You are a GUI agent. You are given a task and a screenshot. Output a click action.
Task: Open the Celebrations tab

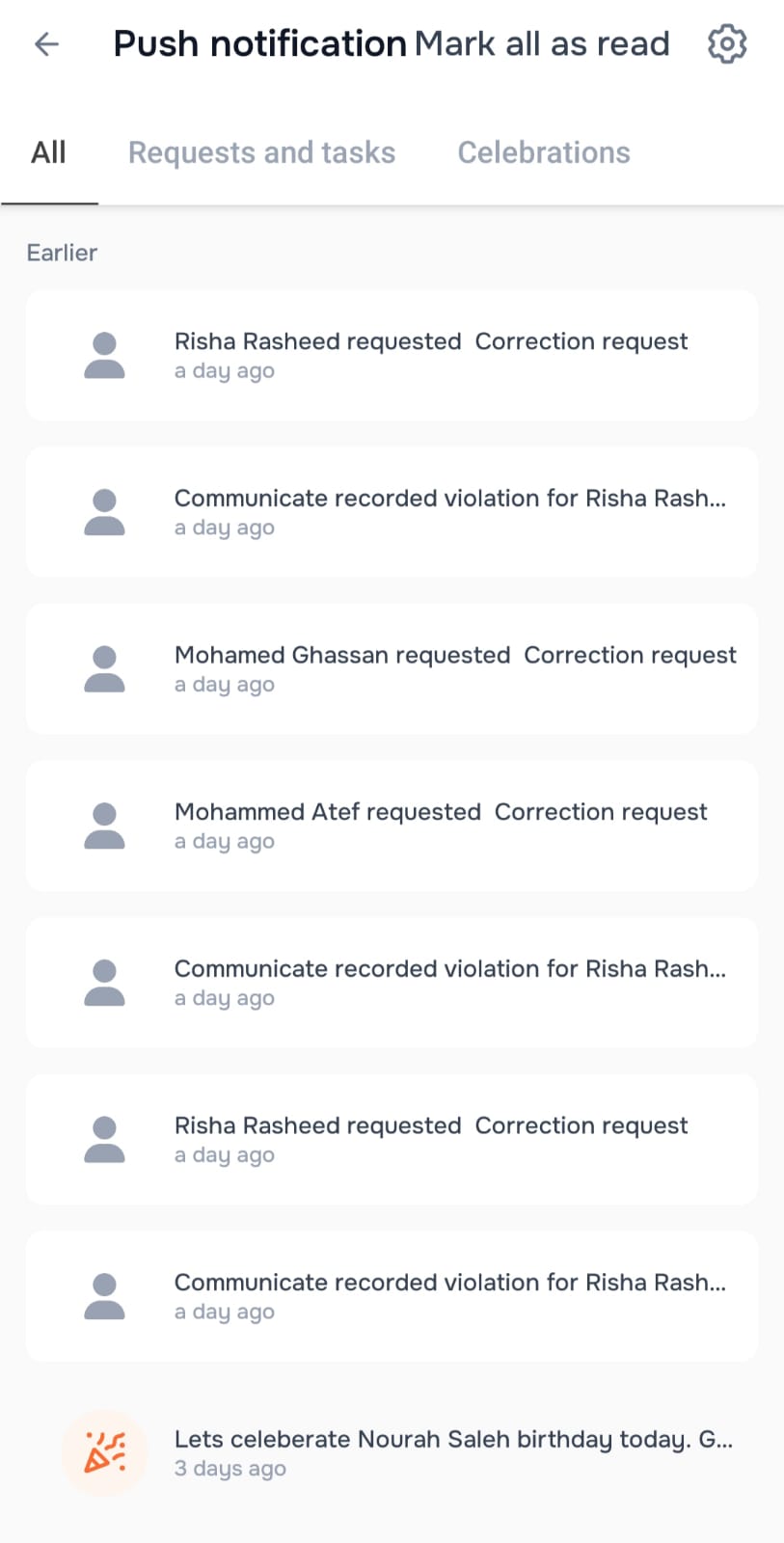click(543, 152)
